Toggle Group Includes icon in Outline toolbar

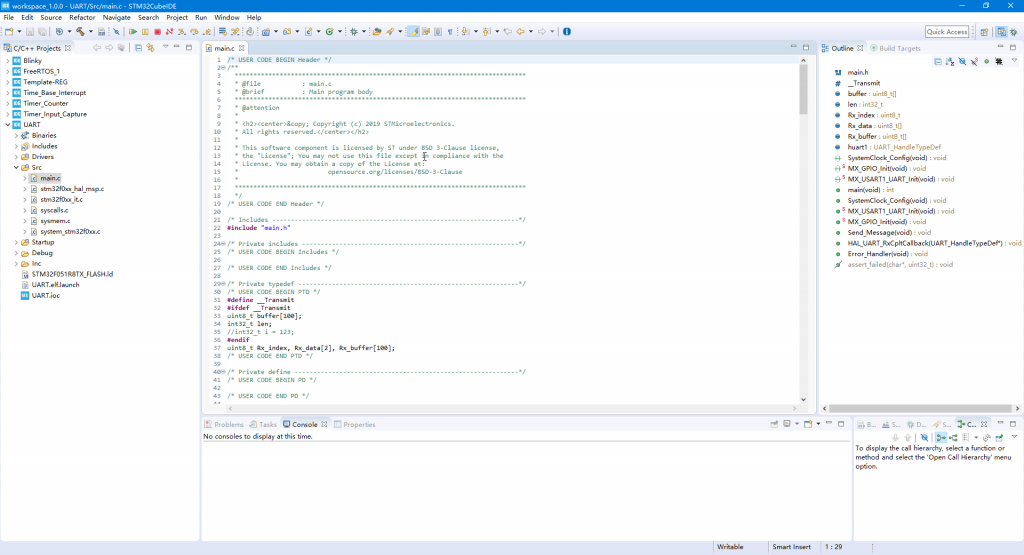tap(999, 61)
